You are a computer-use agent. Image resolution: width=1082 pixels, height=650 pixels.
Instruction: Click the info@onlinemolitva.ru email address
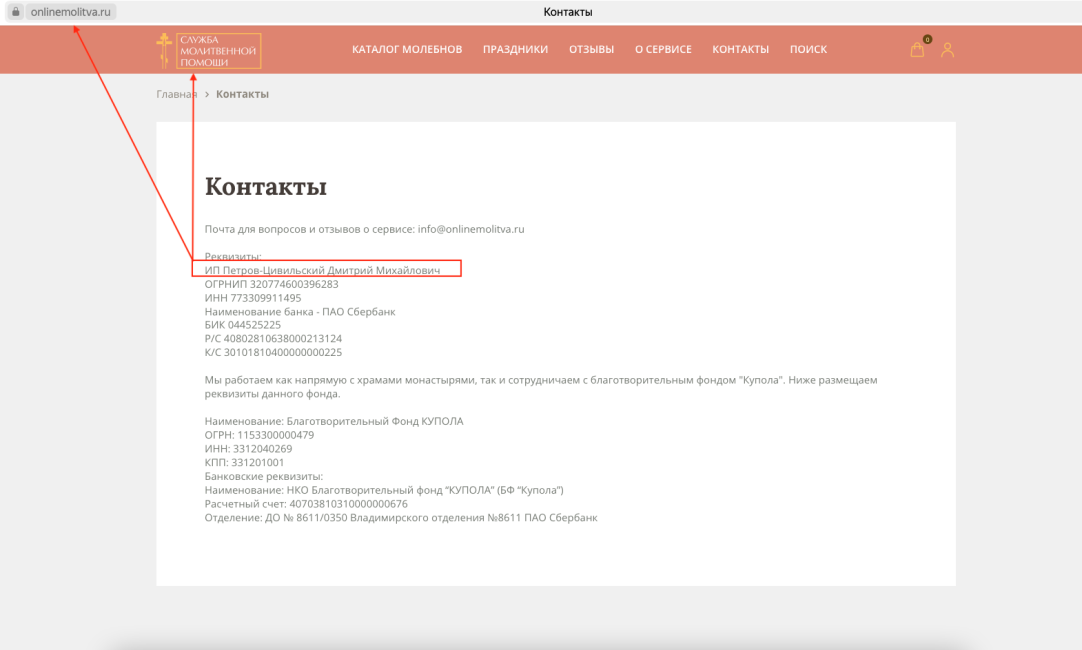tap(471, 229)
